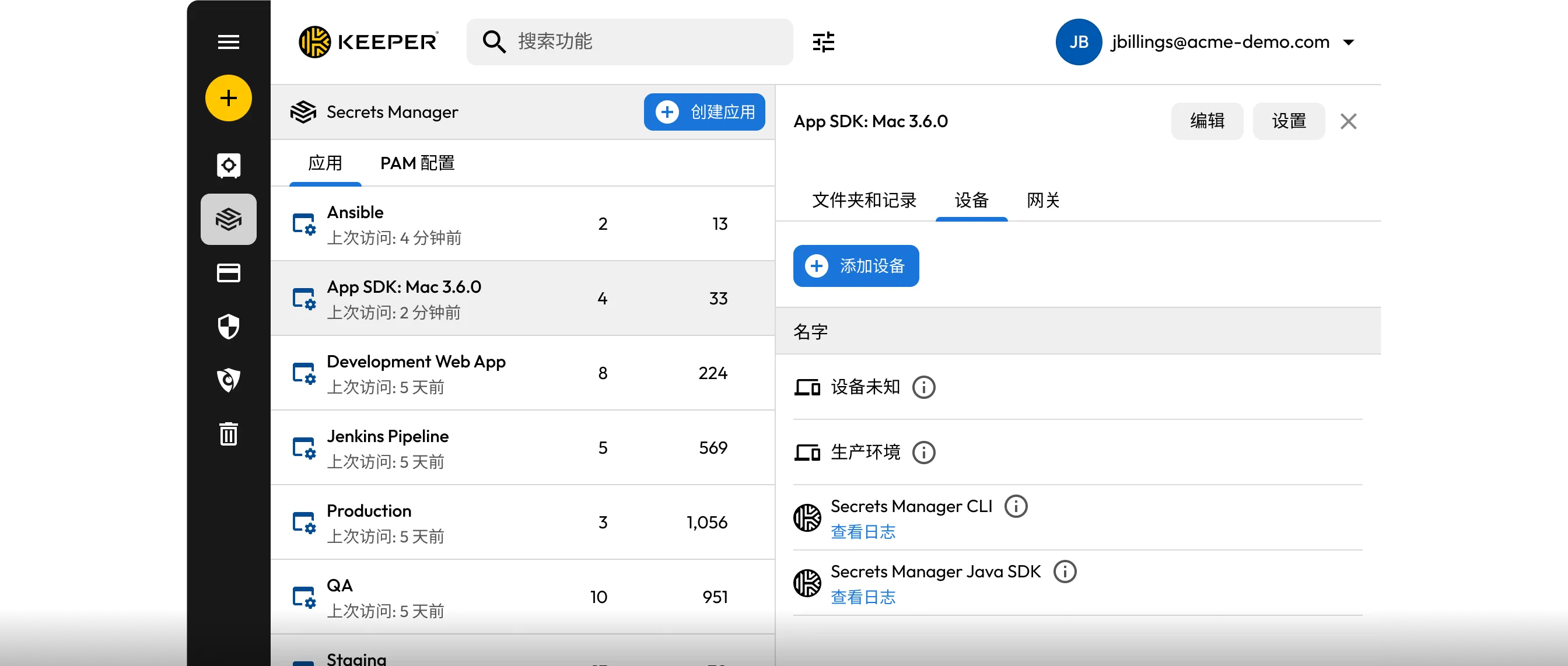Click the QA row application icon
This screenshot has height=666, width=1568.
pos(304,597)
